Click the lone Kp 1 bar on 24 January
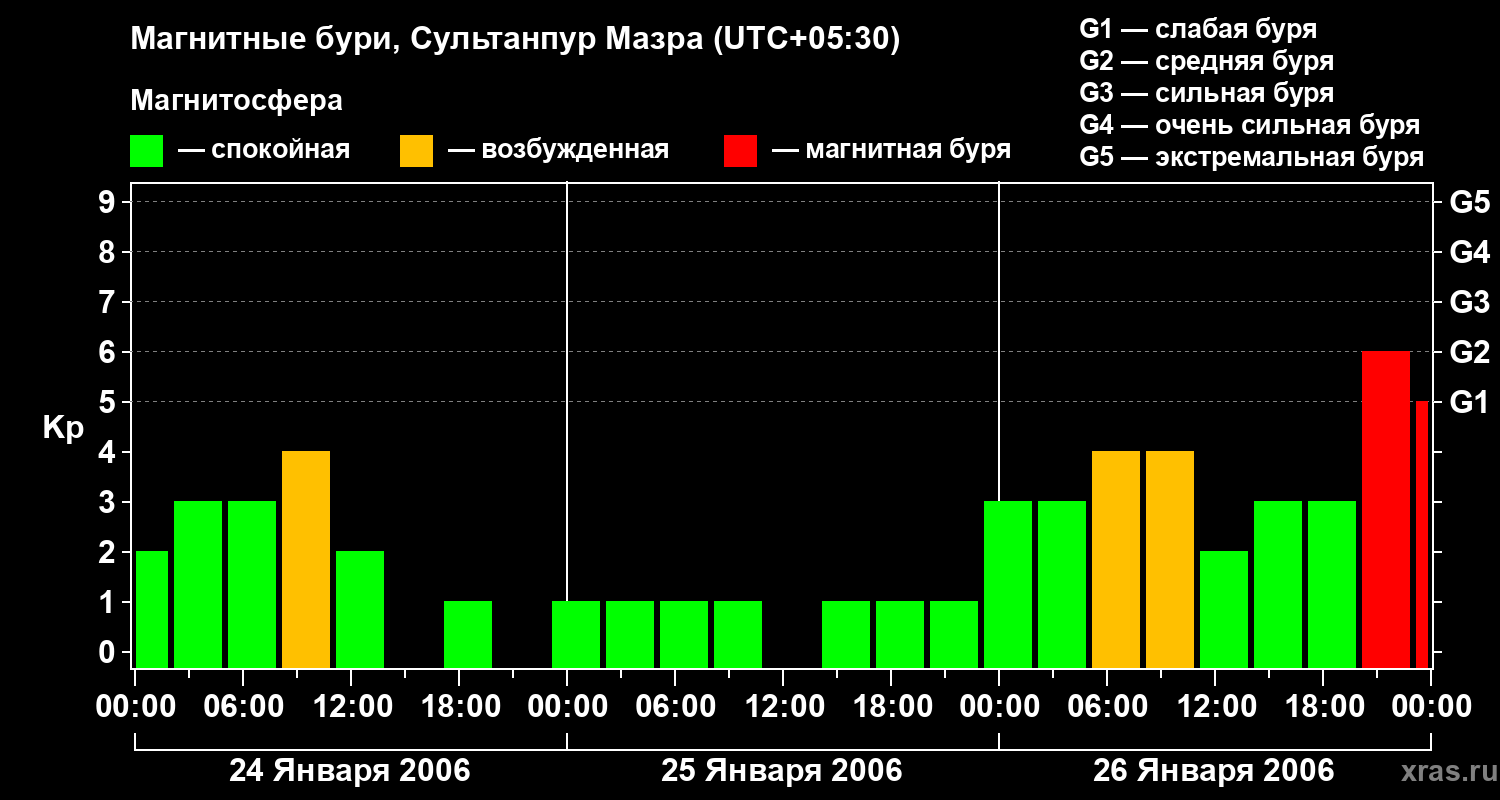 tap(468, 635)
